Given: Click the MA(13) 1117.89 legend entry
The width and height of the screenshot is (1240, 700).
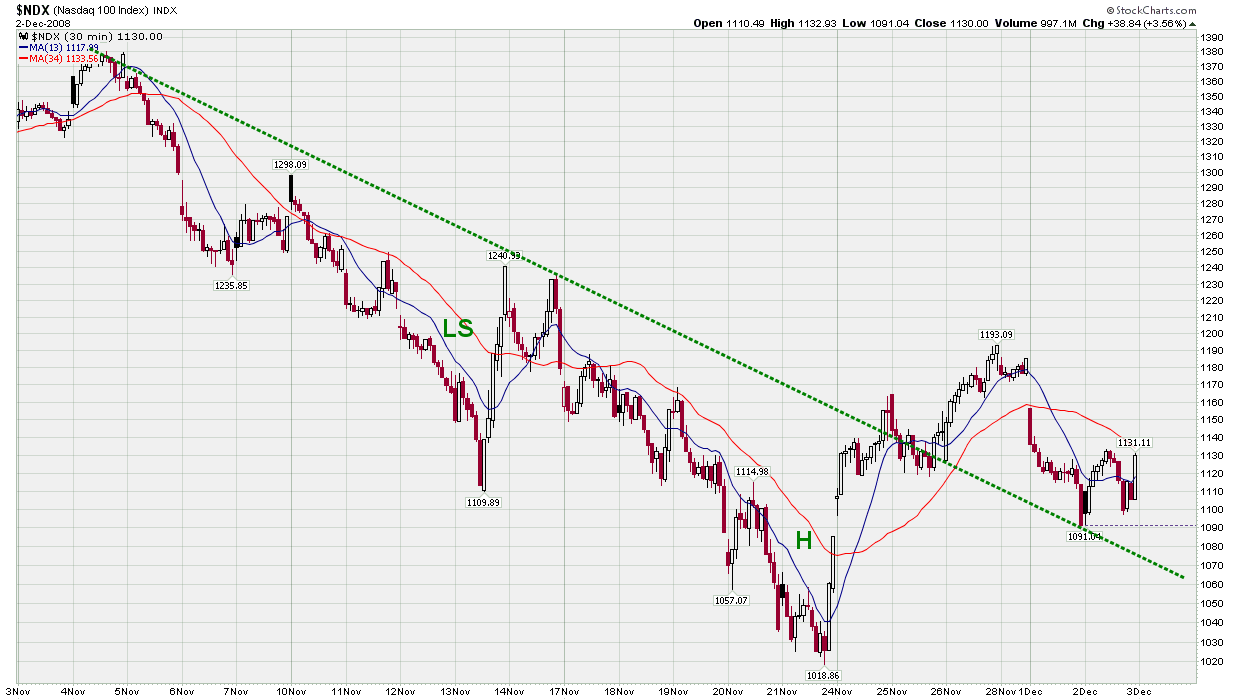Looking at the screenshot, I should pyautogui.click(x=64, y=47).
